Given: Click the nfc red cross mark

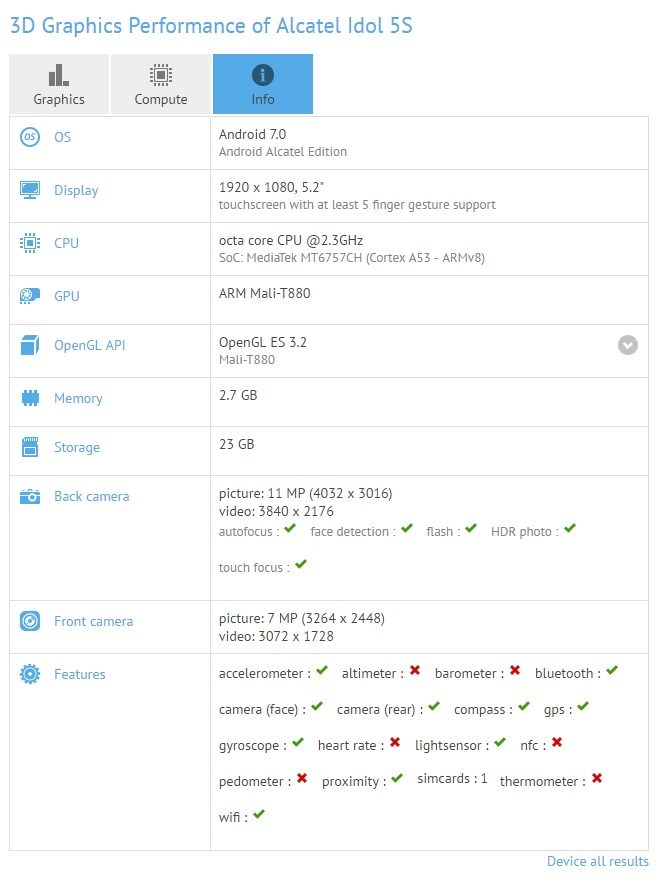Looking at the screenshot, I should [557, 743].
